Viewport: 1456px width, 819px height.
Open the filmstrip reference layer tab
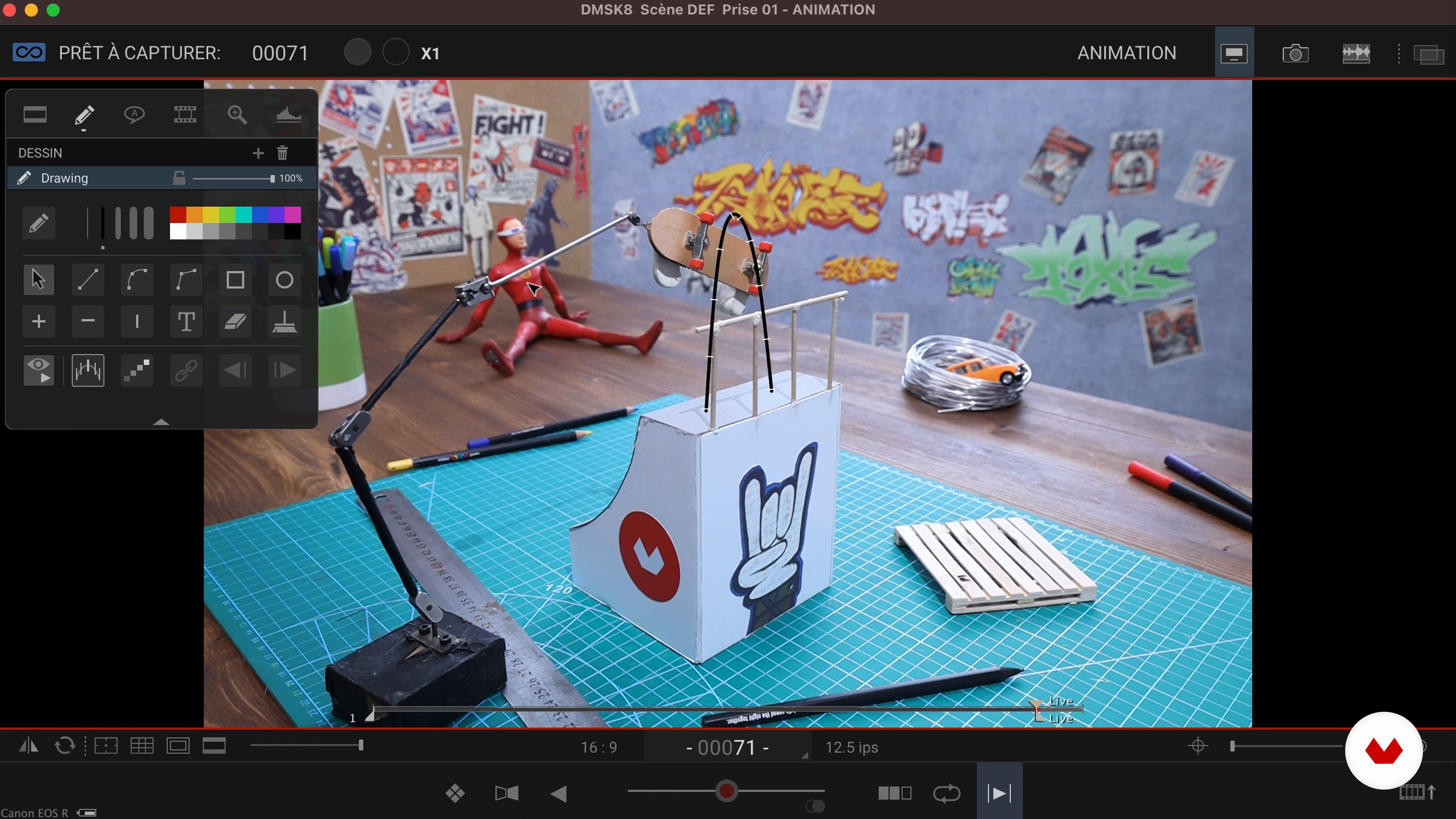click(x=185, y=115)
